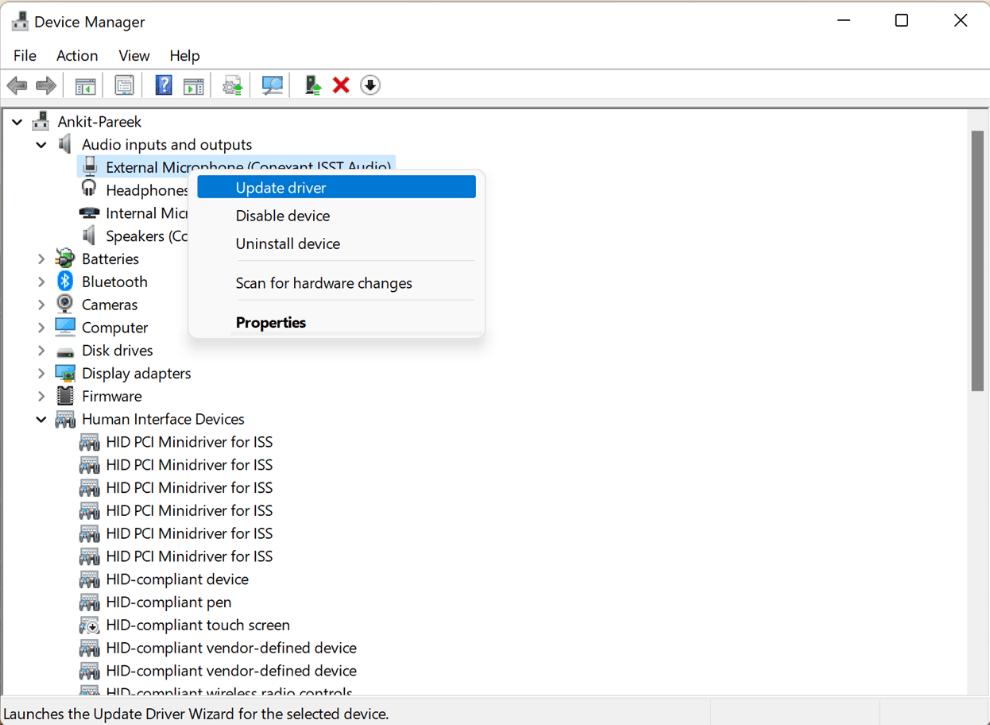Expand the Bluetooth category
Image resolution: width=990 pixels, height=725 pixels.
click(x=41, y=282)
